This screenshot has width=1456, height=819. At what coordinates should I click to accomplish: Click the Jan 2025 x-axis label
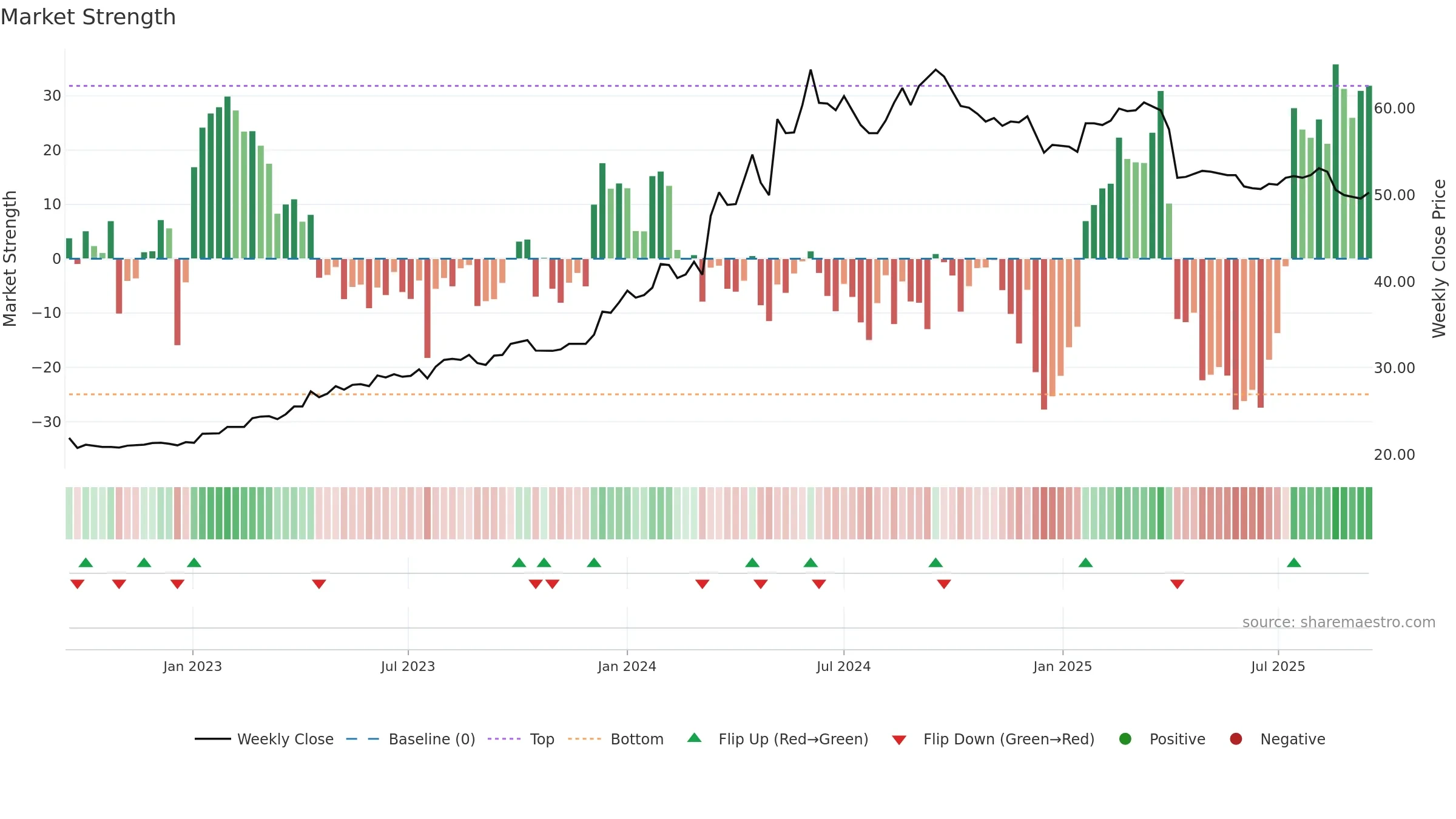click(x=1062, y=666)
